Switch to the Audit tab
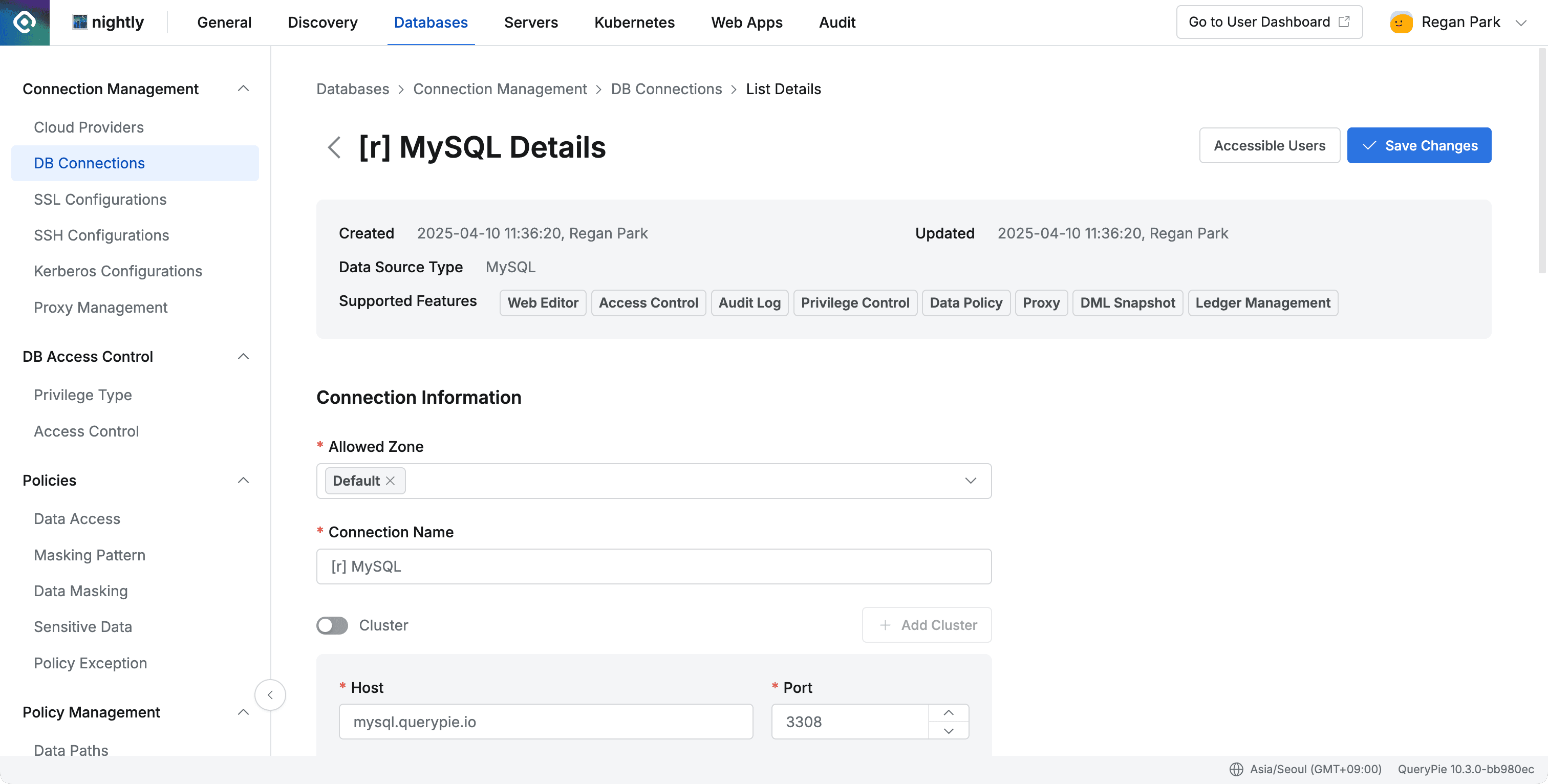The height and width of the screenshot is (784, 1548). (x=836, y=22)
